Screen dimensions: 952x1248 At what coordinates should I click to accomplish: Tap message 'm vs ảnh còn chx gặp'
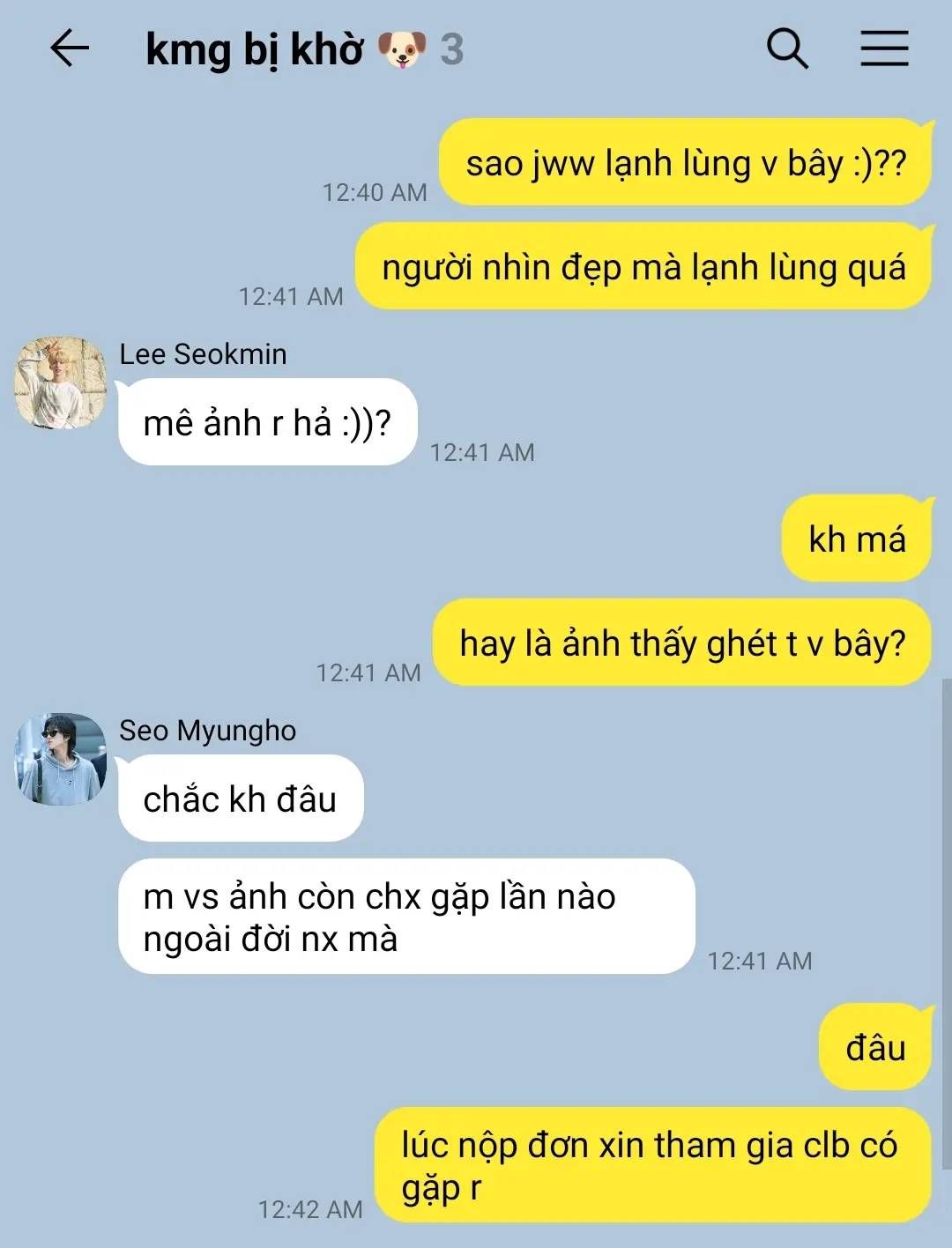click(x=406, y=917)
